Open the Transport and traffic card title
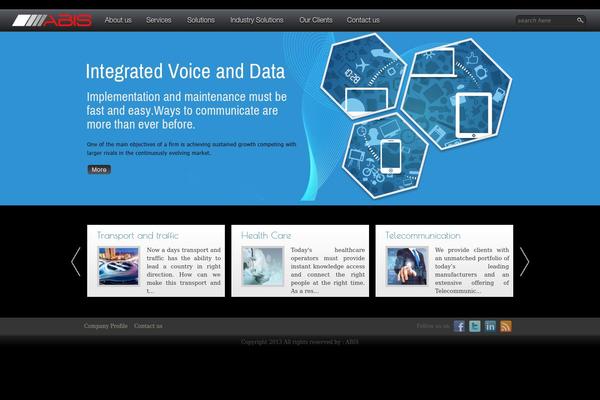The width and height of the screenshot is (600, 400). 138,235
